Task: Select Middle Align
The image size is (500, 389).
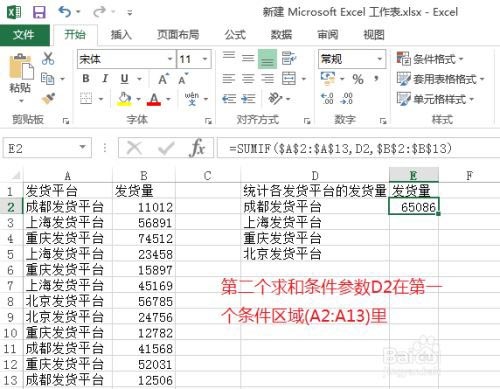Action: coord(248,59)
